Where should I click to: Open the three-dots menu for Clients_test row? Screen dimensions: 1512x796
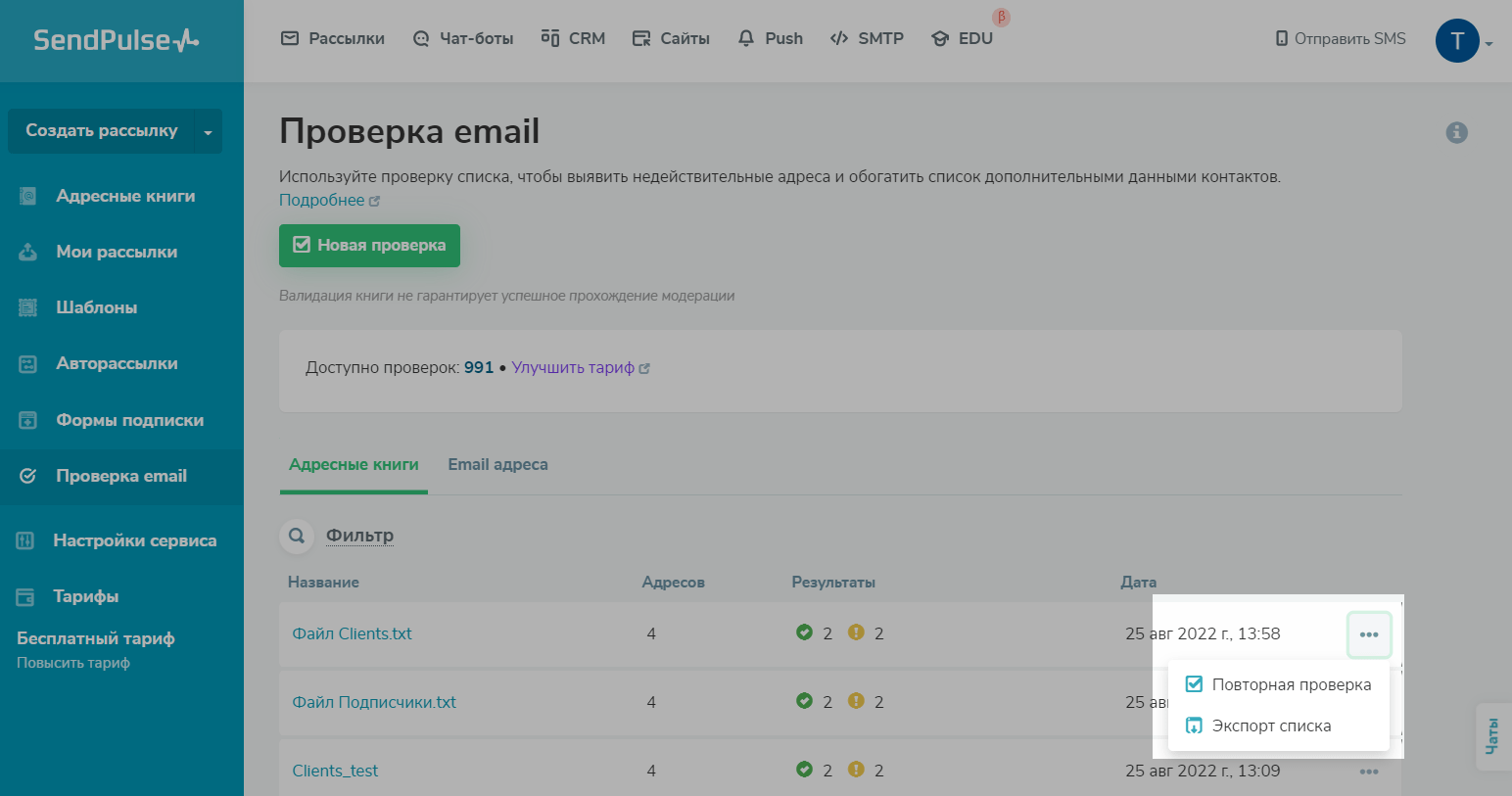[x=1368, y=772]
